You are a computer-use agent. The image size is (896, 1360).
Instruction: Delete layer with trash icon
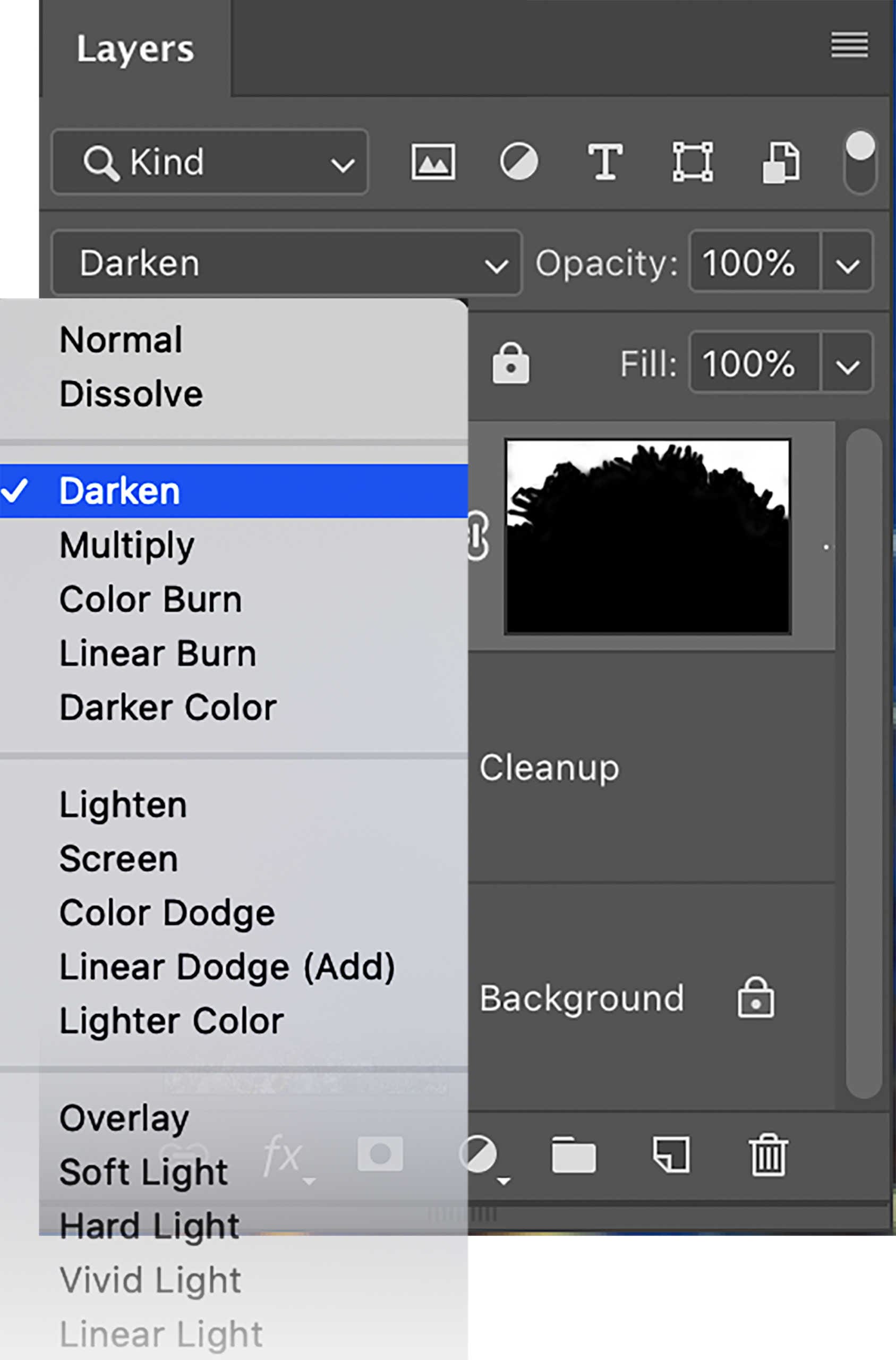click(x=769, y=1154)
